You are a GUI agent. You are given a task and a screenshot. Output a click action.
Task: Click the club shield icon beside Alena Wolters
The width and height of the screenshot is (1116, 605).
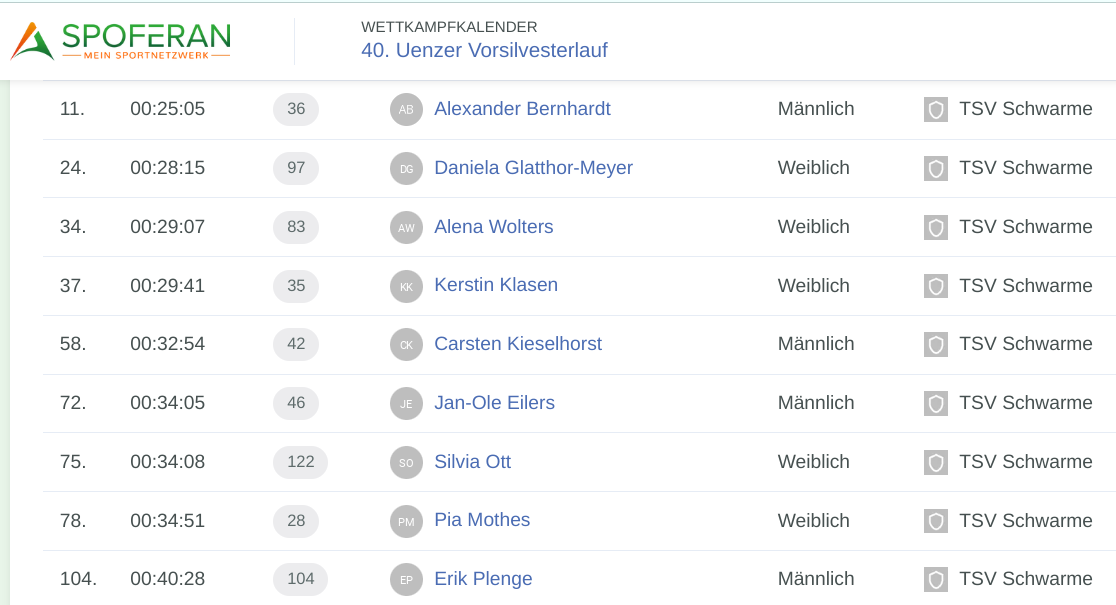[x=936, y=228]
